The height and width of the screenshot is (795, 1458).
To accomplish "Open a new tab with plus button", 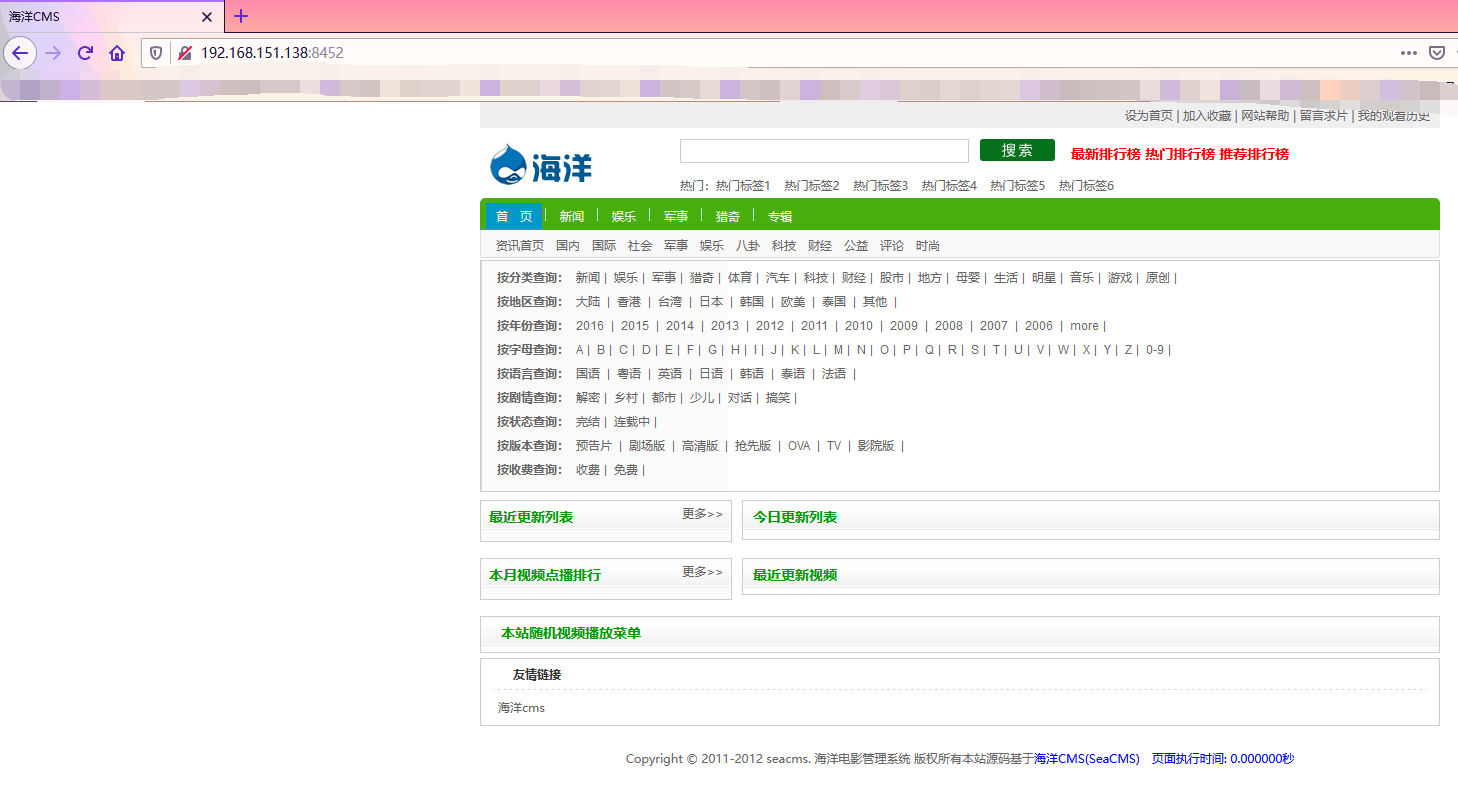I will coord(241,16).
